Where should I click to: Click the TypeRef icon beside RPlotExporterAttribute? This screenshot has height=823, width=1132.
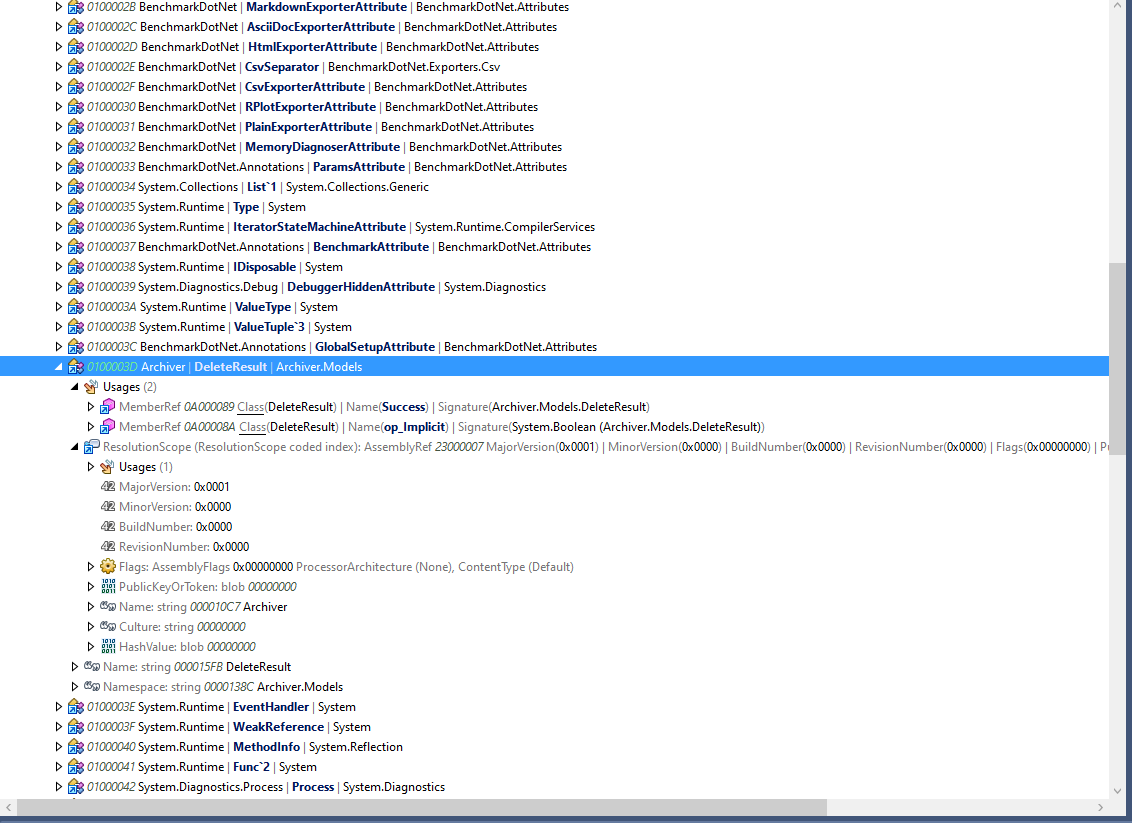(x=75, y=107)
